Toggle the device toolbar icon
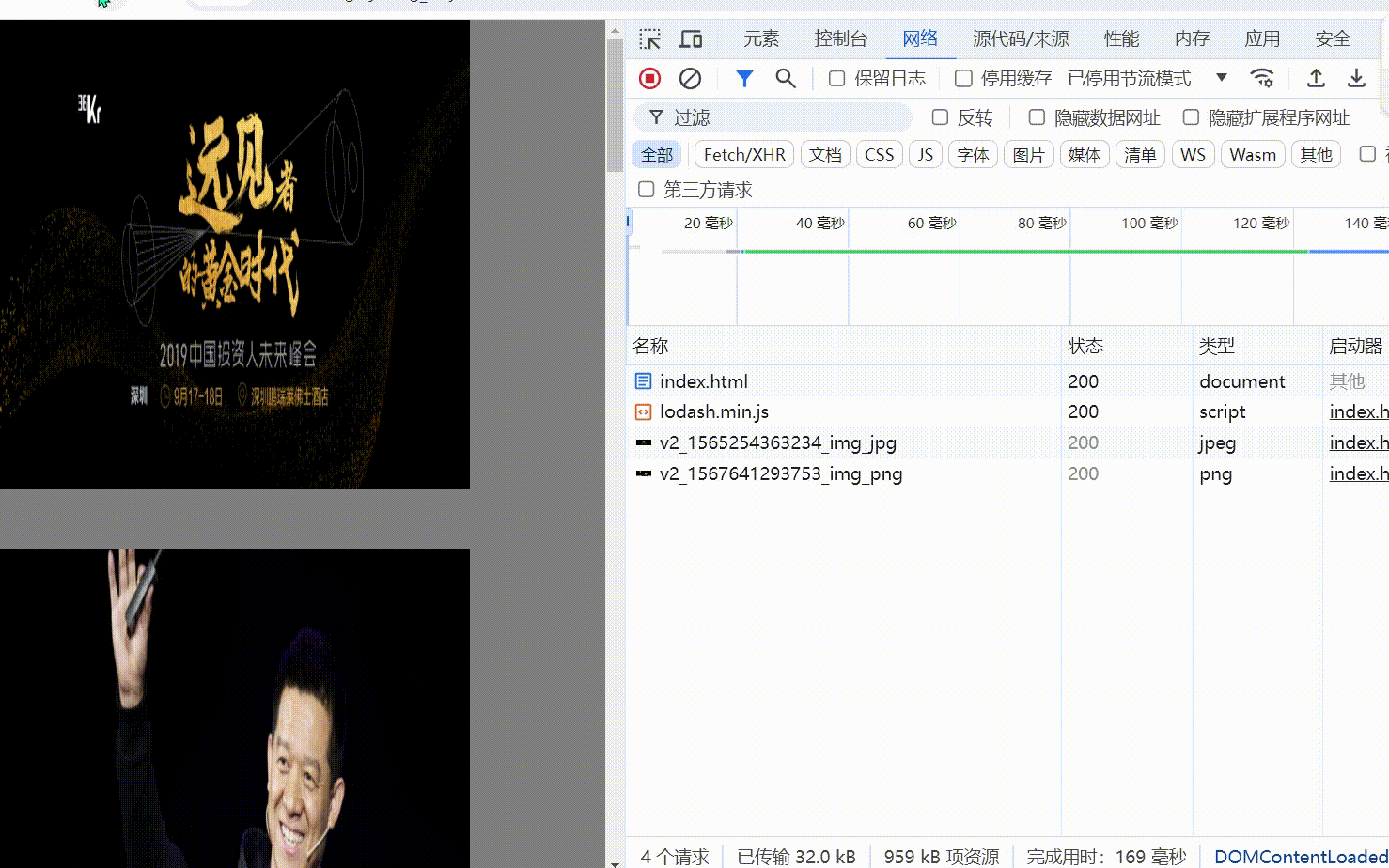This screenshot has height=868, width=1389. (x=691, y=39)
